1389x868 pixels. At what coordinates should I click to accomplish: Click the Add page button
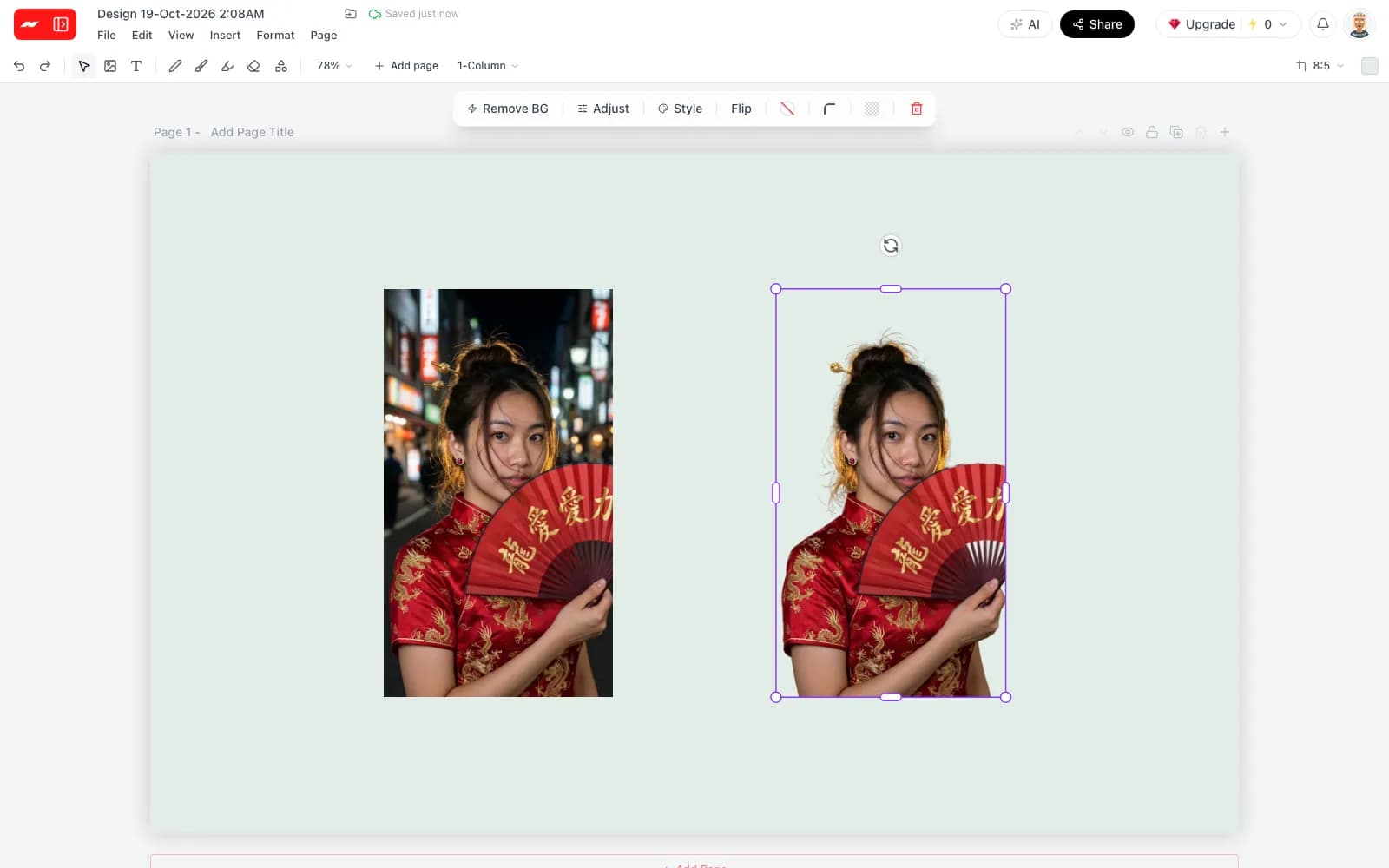click(405, 66)
